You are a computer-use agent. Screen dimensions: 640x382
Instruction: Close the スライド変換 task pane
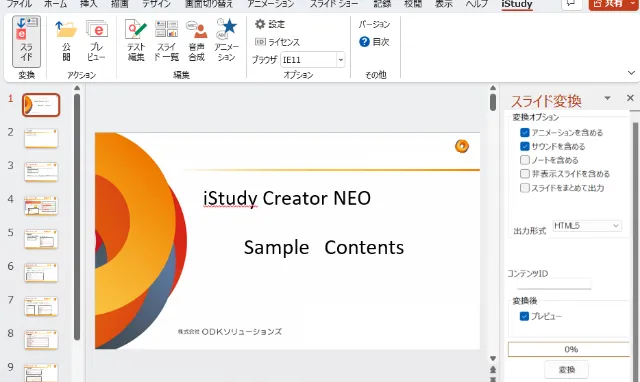point(630,98)
